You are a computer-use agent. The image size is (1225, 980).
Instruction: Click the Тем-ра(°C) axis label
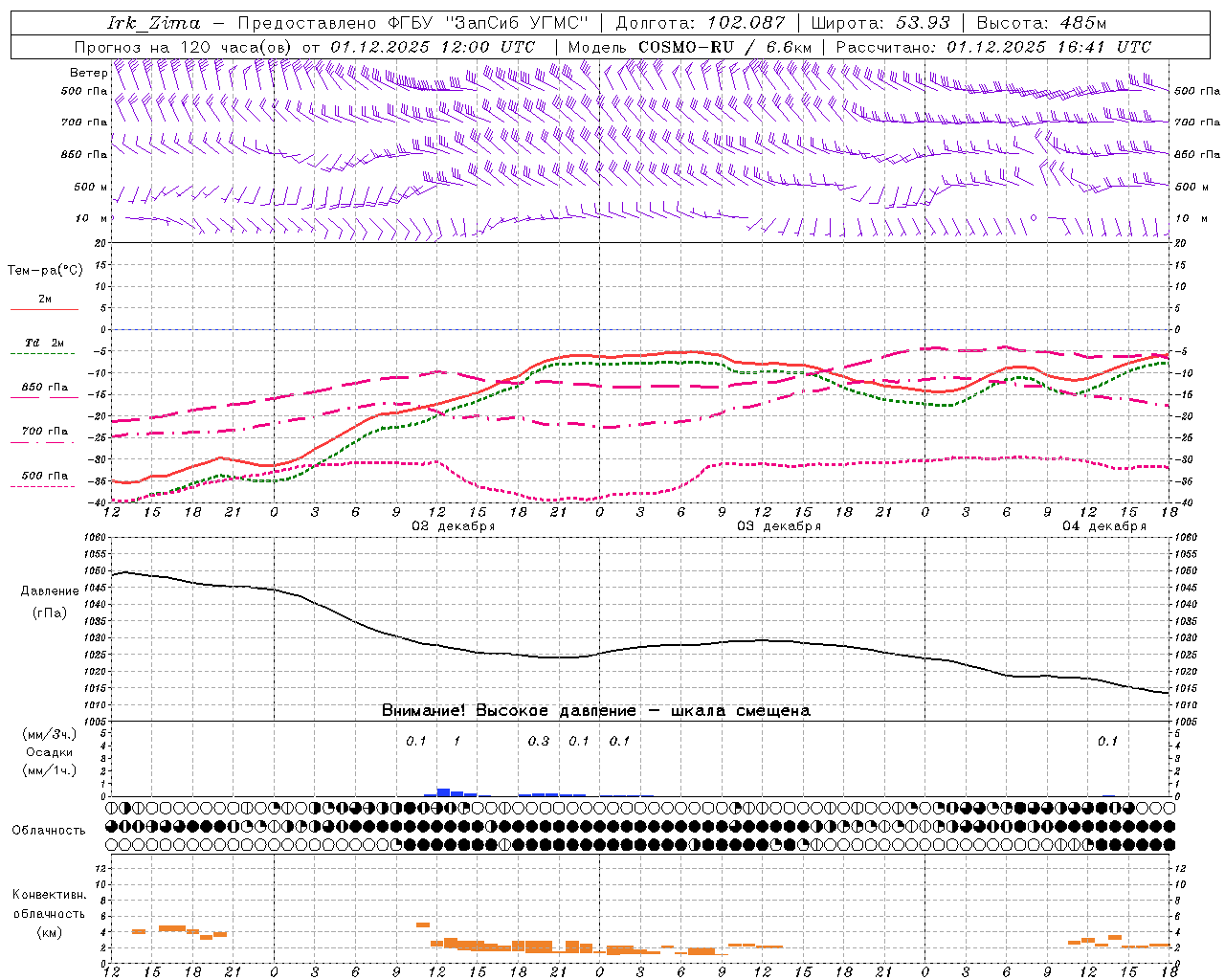45,271
